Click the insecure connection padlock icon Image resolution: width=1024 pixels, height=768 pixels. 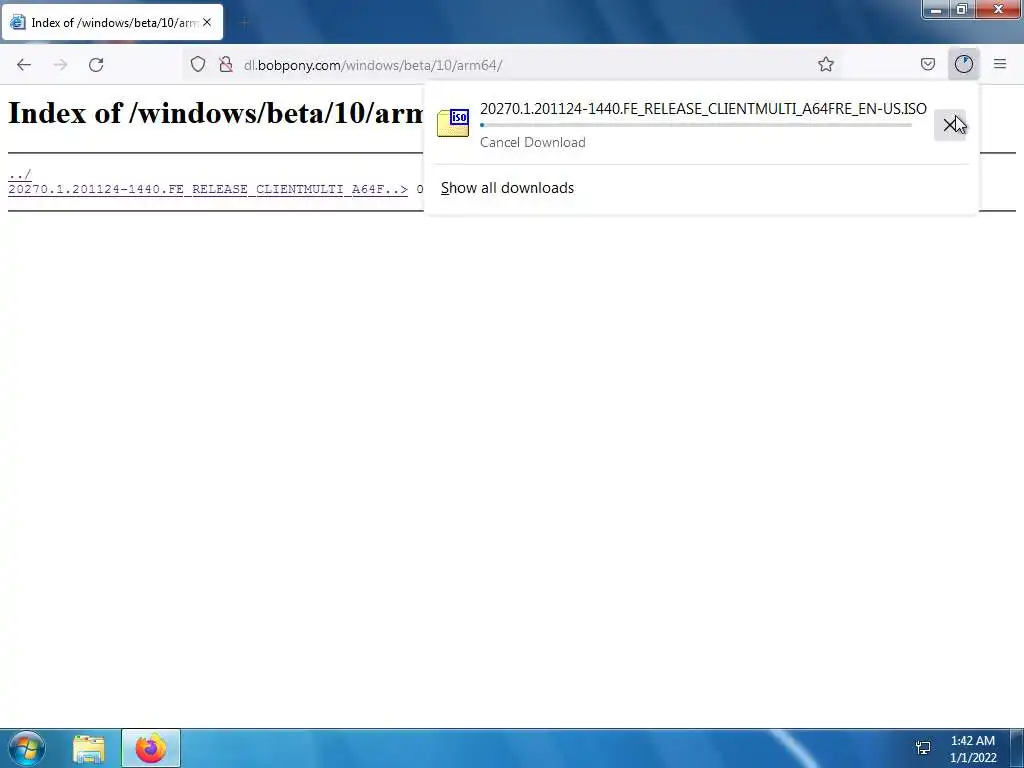click(226, 64)
